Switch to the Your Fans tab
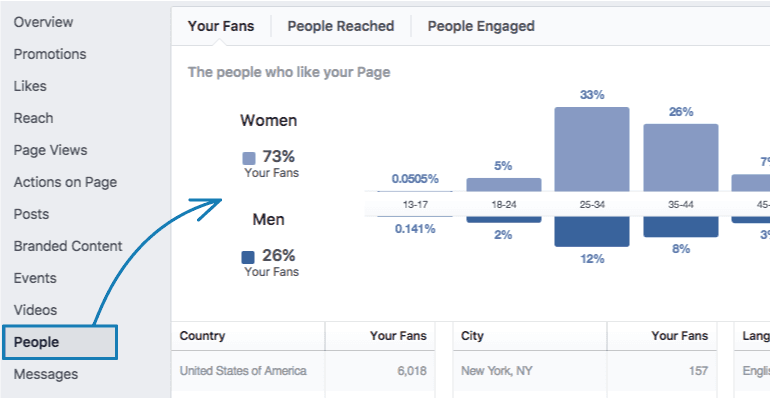Viewport: 770px width, 398px height. click(x=221, y=26)
